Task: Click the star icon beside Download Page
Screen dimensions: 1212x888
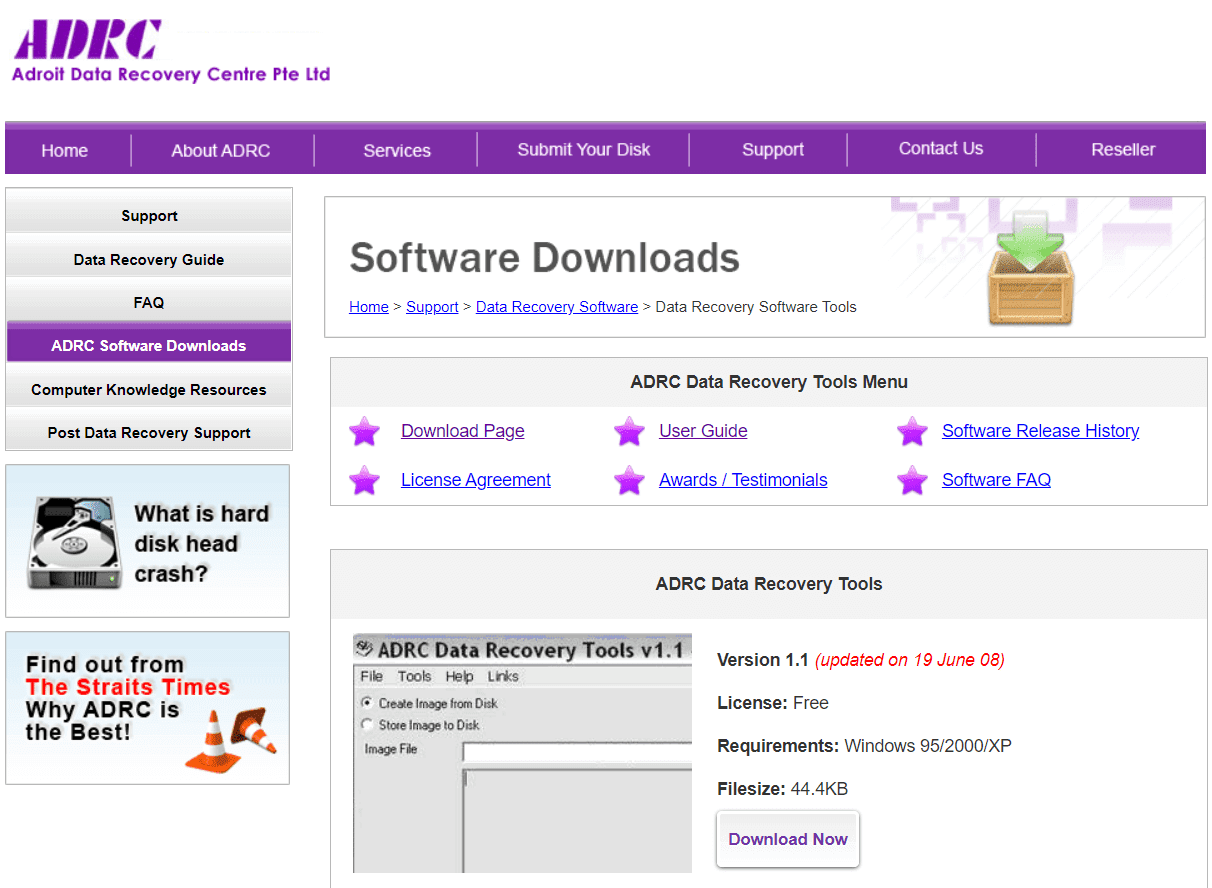Action: click(365, 432)
